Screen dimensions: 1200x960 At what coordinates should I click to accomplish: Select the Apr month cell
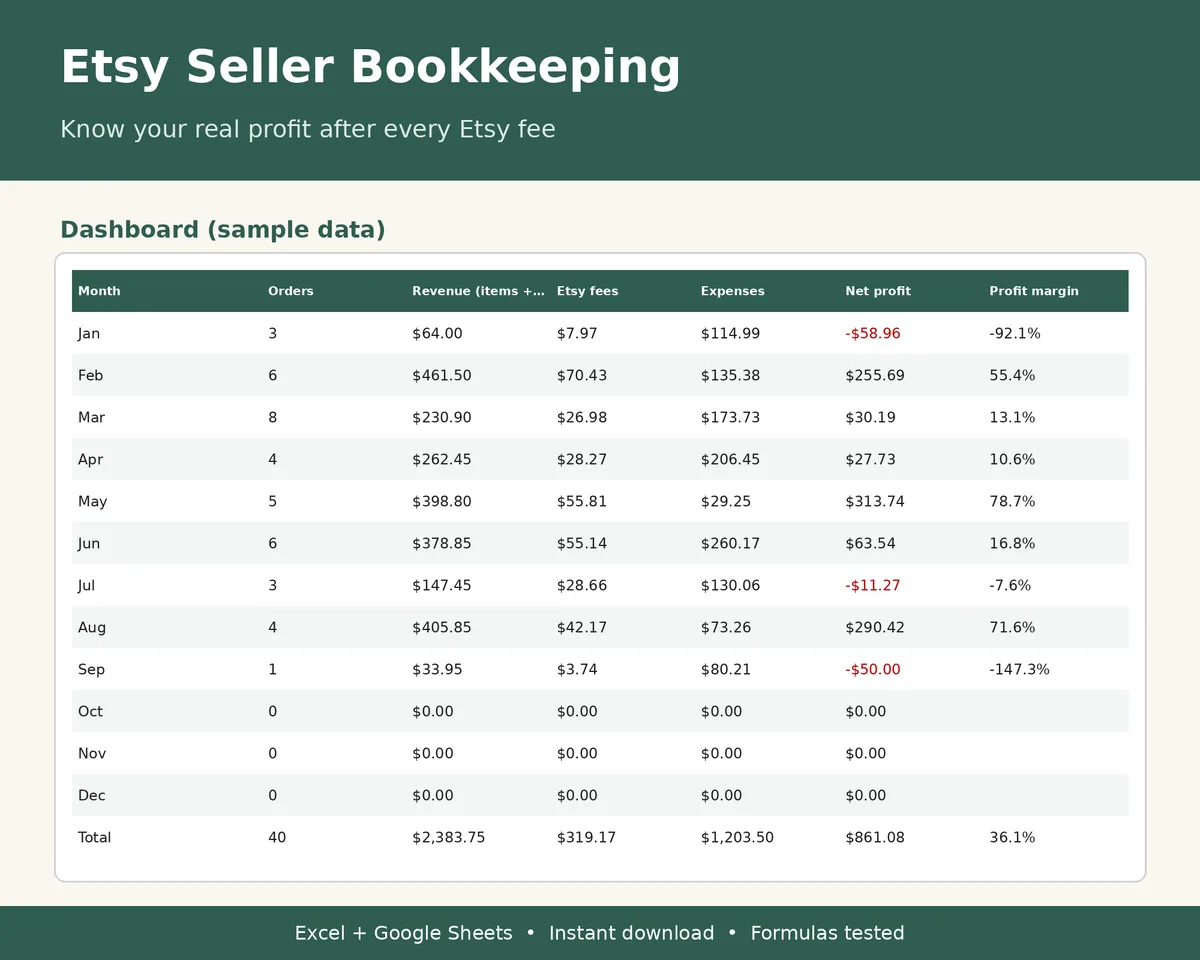coord(90,460)
